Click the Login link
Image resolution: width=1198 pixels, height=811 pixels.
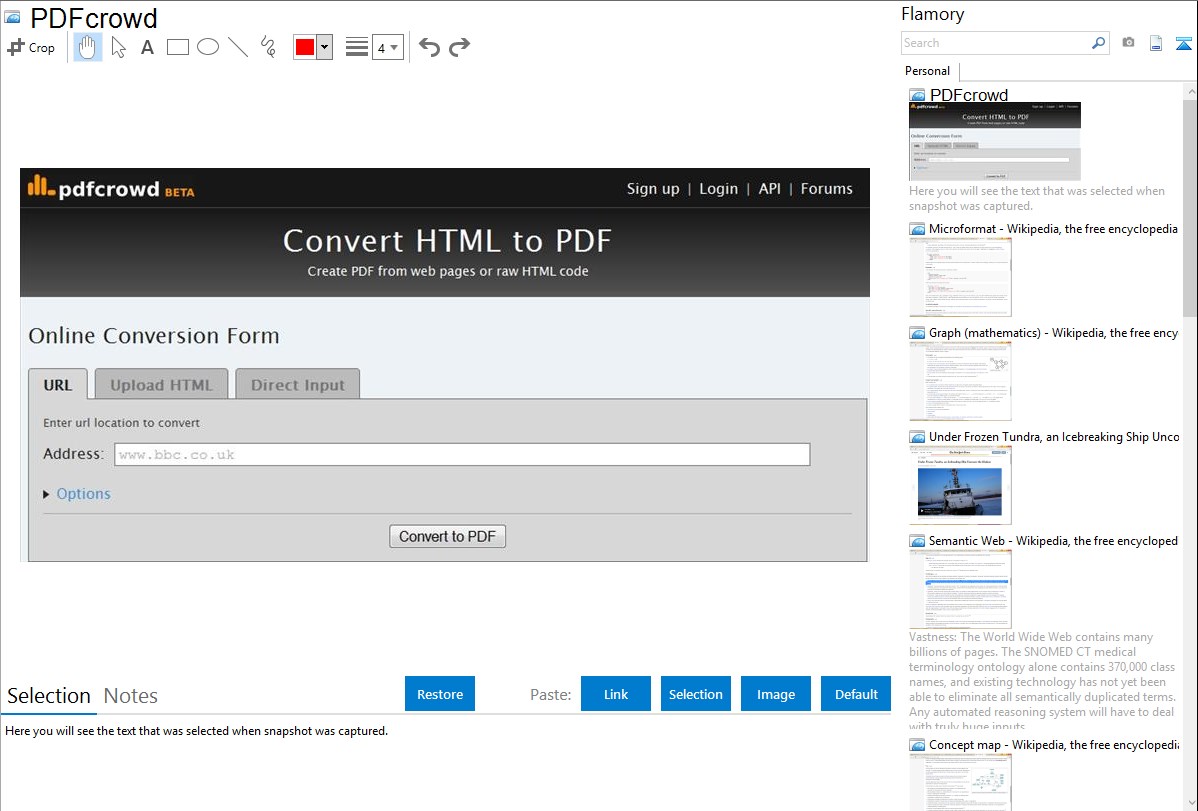719,189
